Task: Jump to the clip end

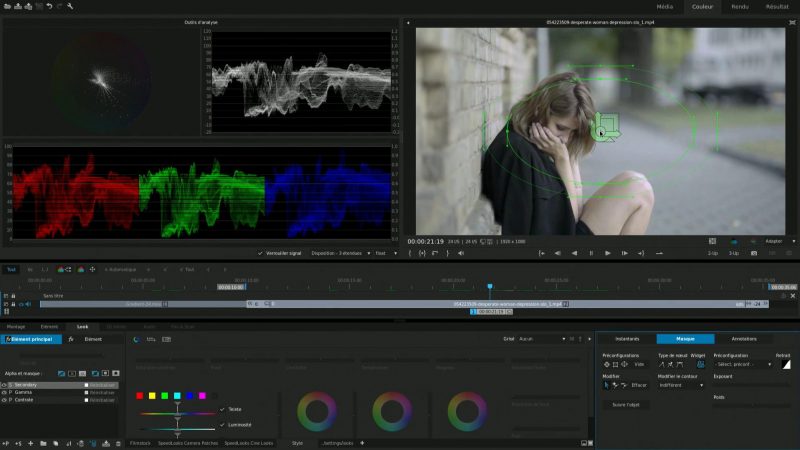Action: coord(641,253)
